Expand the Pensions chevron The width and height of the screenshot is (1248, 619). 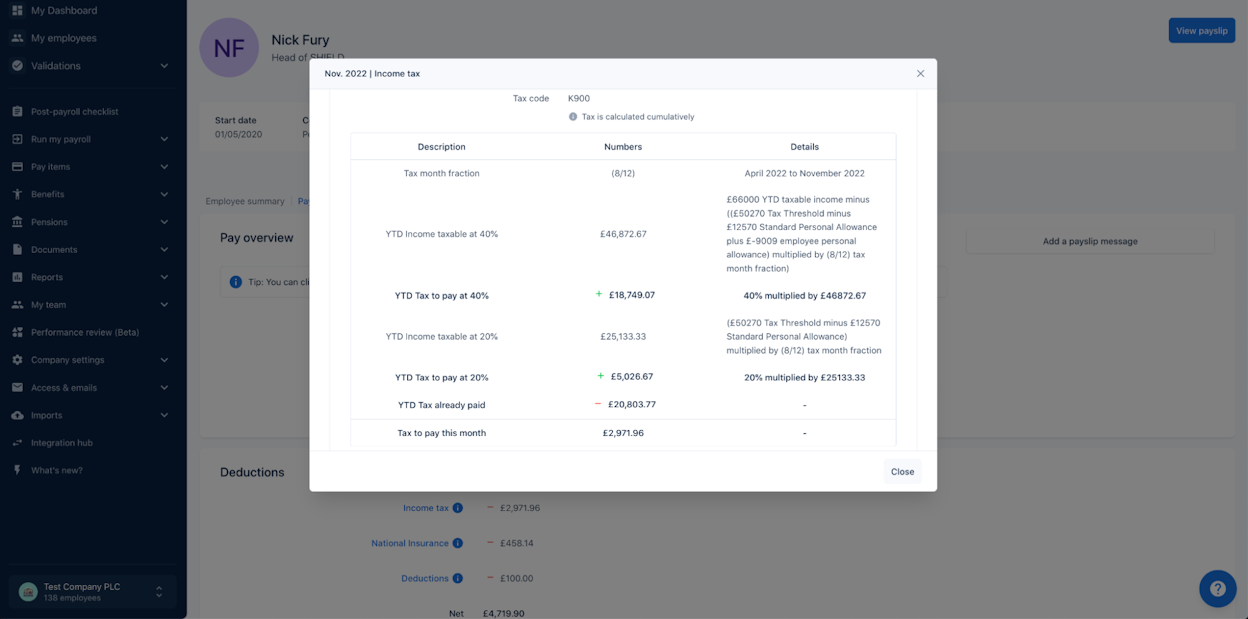(x=164, y=222)
